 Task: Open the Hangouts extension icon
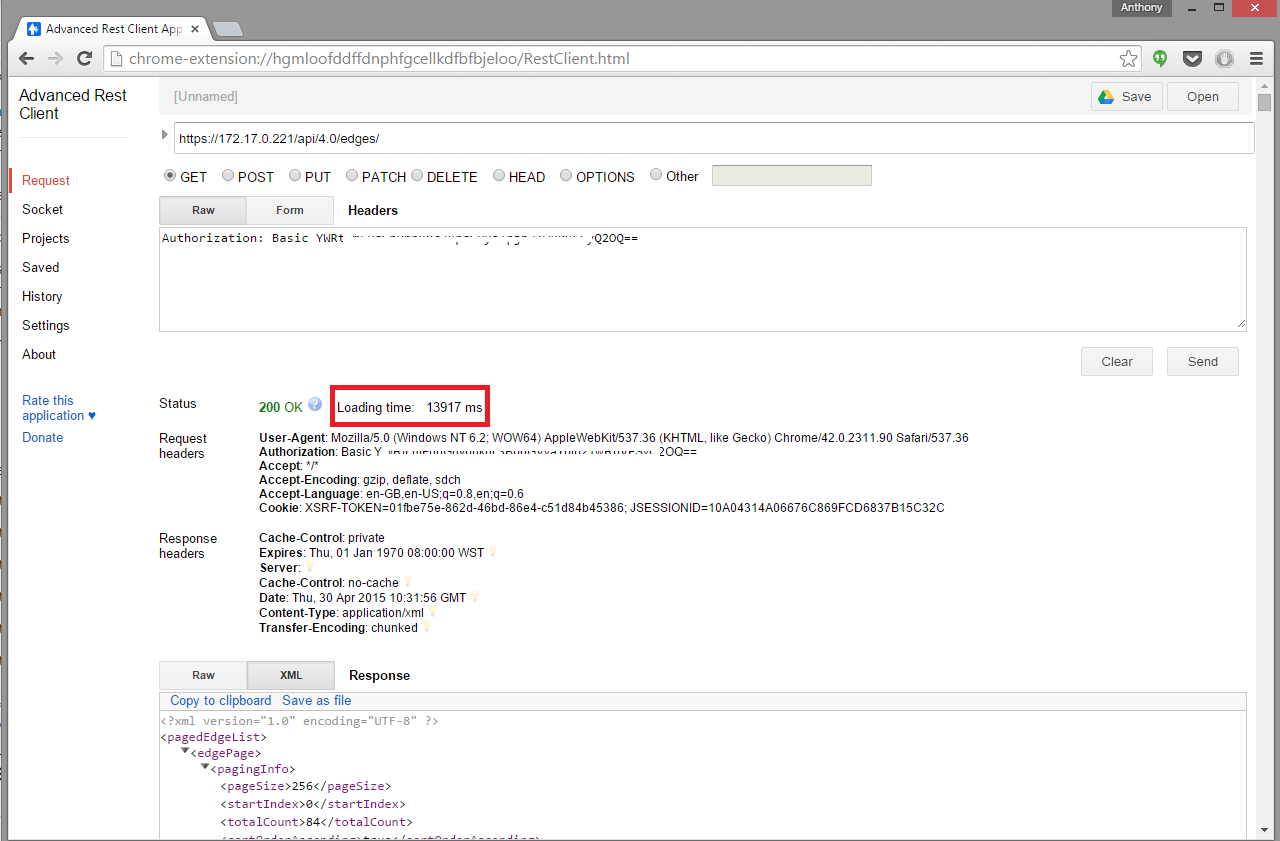[1160, 59]
